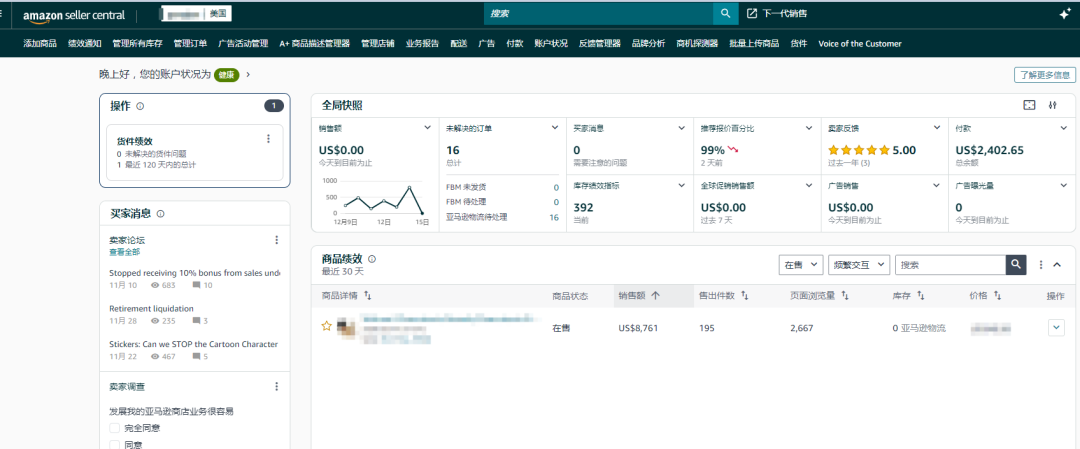Open the hamburger menu at far left

2,14
